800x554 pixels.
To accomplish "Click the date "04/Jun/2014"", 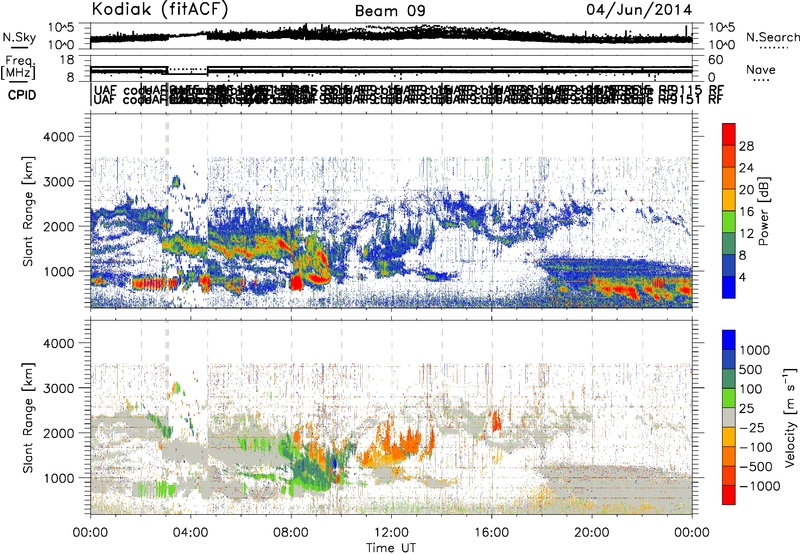I will (x=639, y=10).
